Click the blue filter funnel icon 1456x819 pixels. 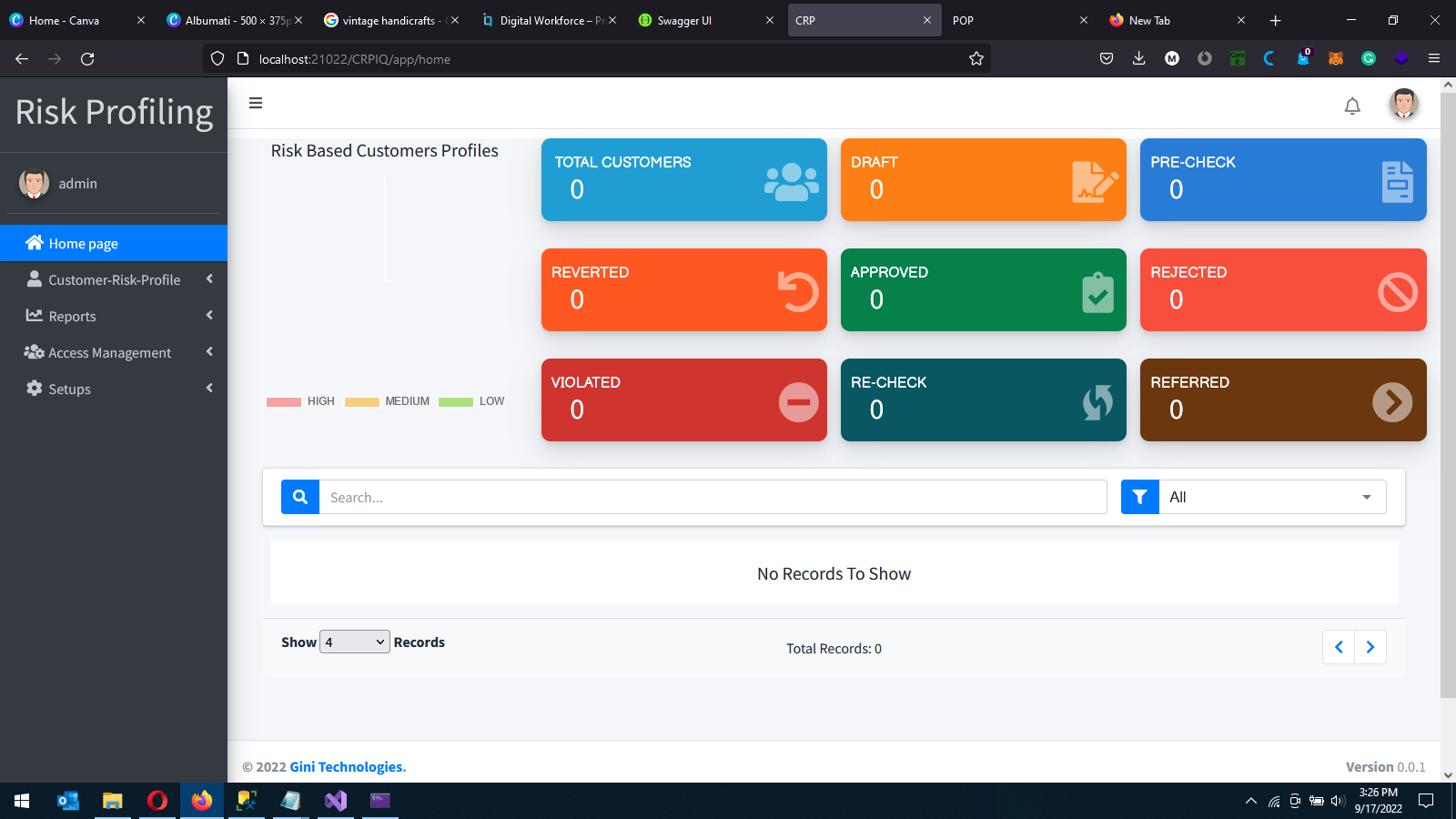click(x=1139, y=497)
